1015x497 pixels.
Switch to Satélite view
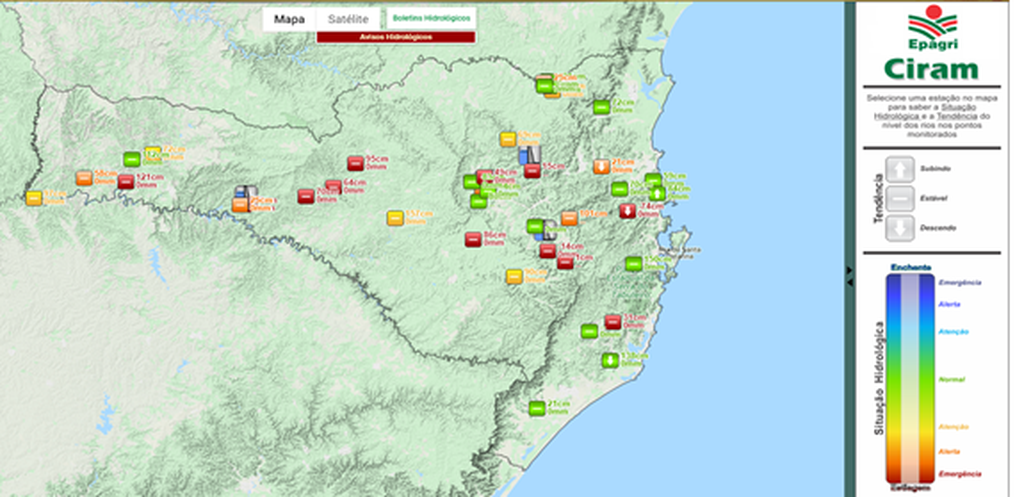pyautogui.click(x=348, y=19)
